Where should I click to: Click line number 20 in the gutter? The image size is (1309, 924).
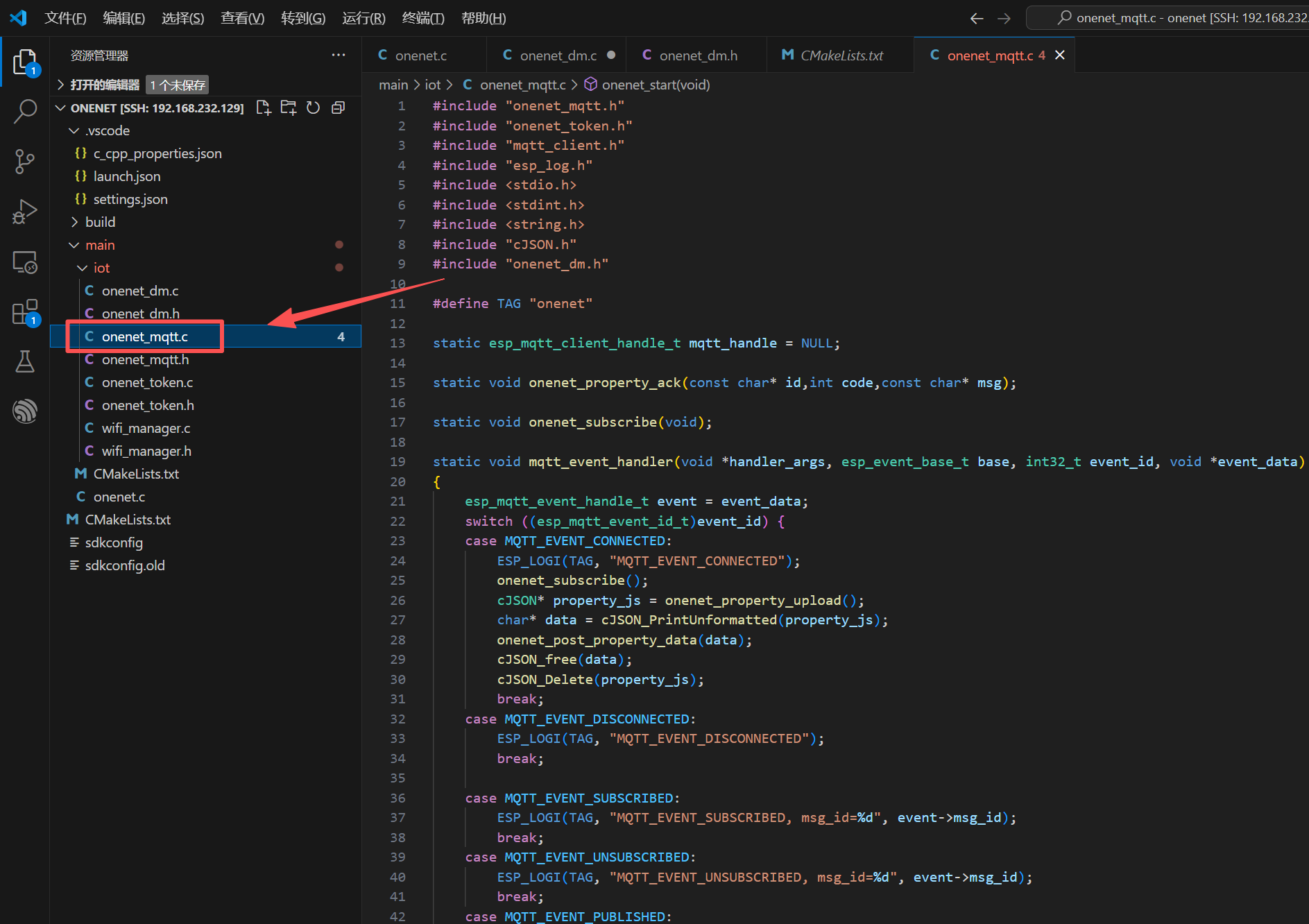[x=397, y=481]
